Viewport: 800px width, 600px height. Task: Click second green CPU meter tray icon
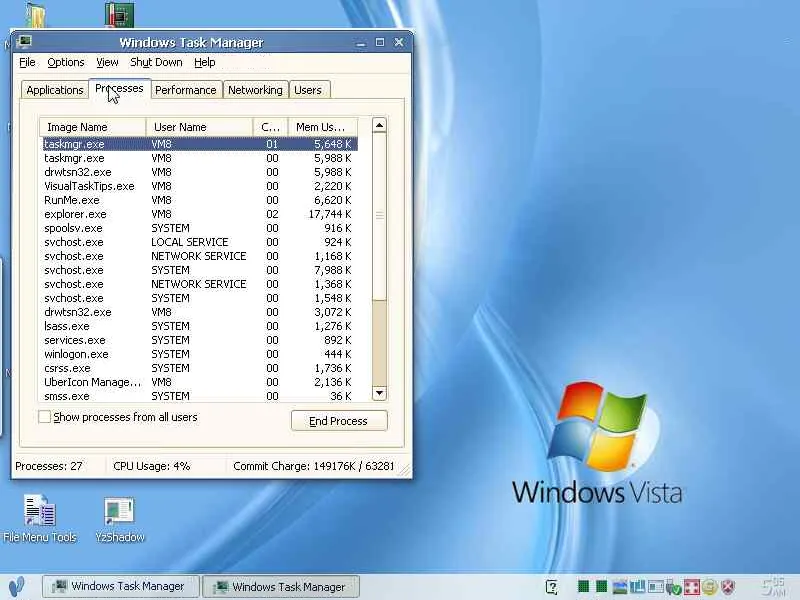click(x=602, y=587)
